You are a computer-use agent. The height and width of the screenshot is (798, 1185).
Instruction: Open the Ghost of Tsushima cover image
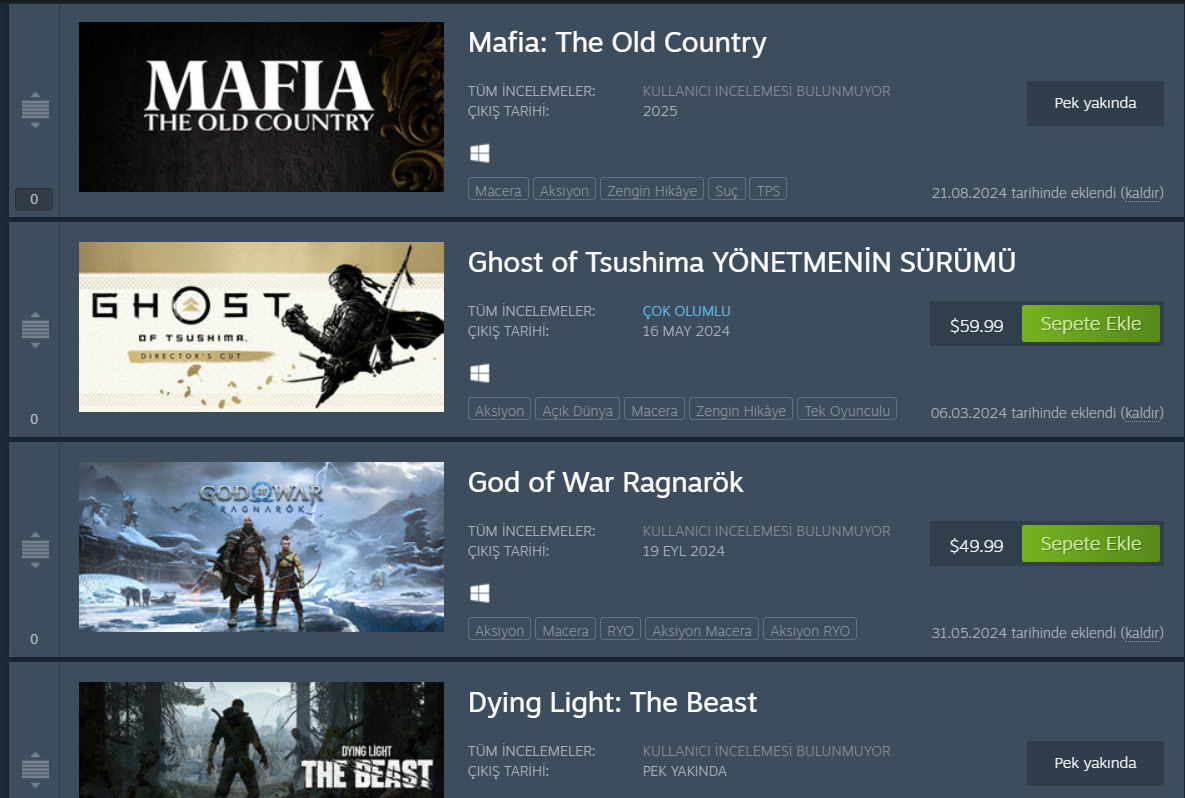pyautogui.click(x=261, y=326)
